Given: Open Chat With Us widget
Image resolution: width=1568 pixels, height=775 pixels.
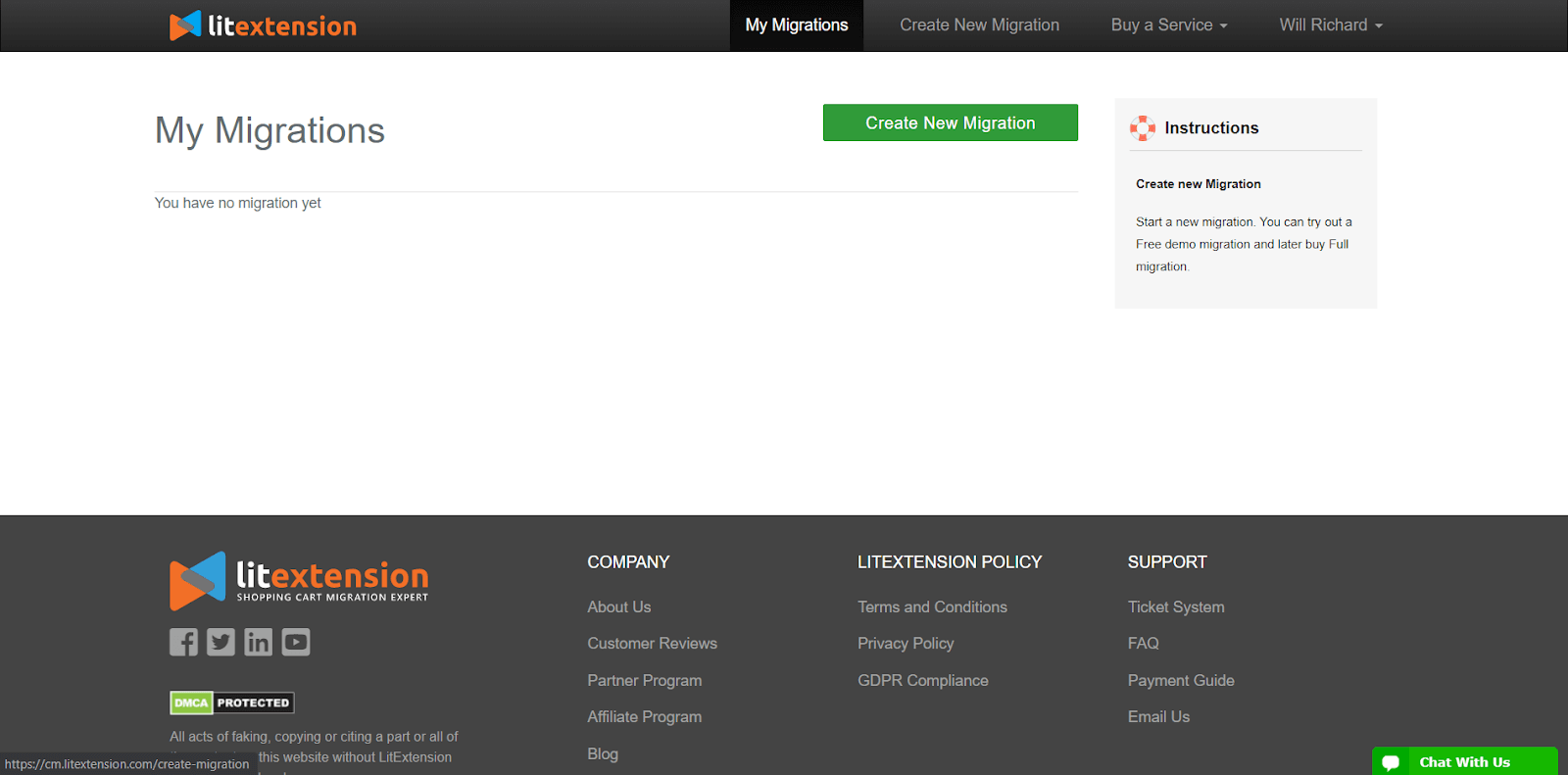Looking at the screenshot, I should point(1464,761).
